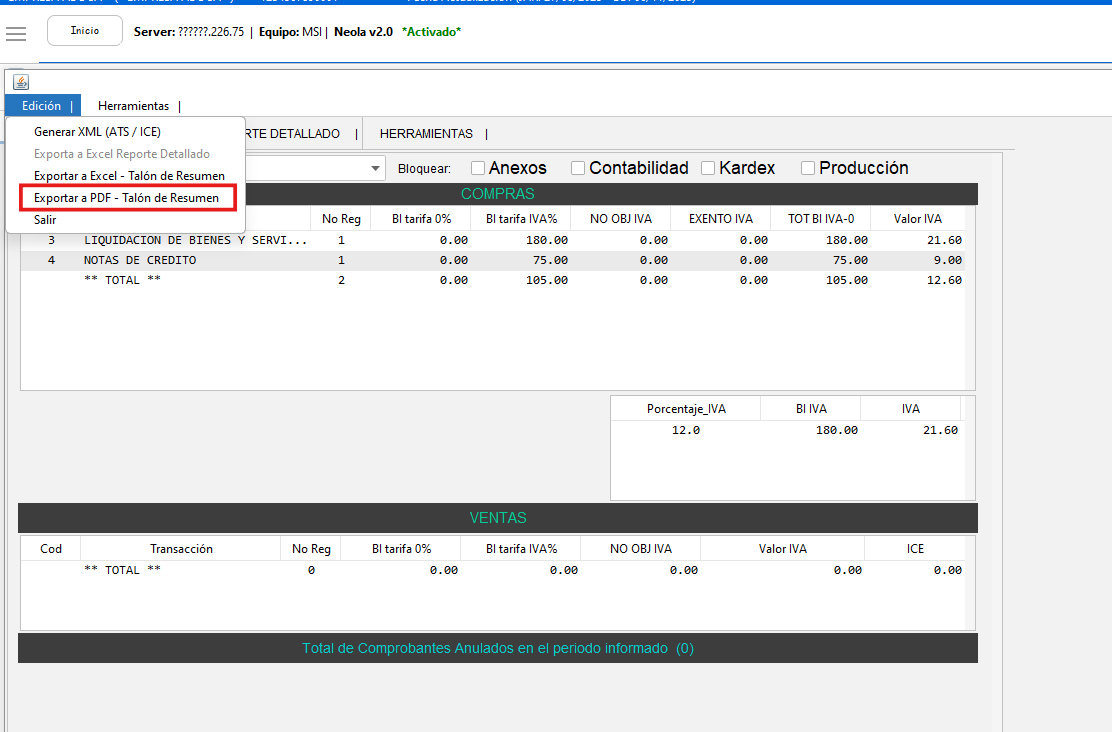
Task: Tick the Producción checkbox
Action: tap(808, 168)
